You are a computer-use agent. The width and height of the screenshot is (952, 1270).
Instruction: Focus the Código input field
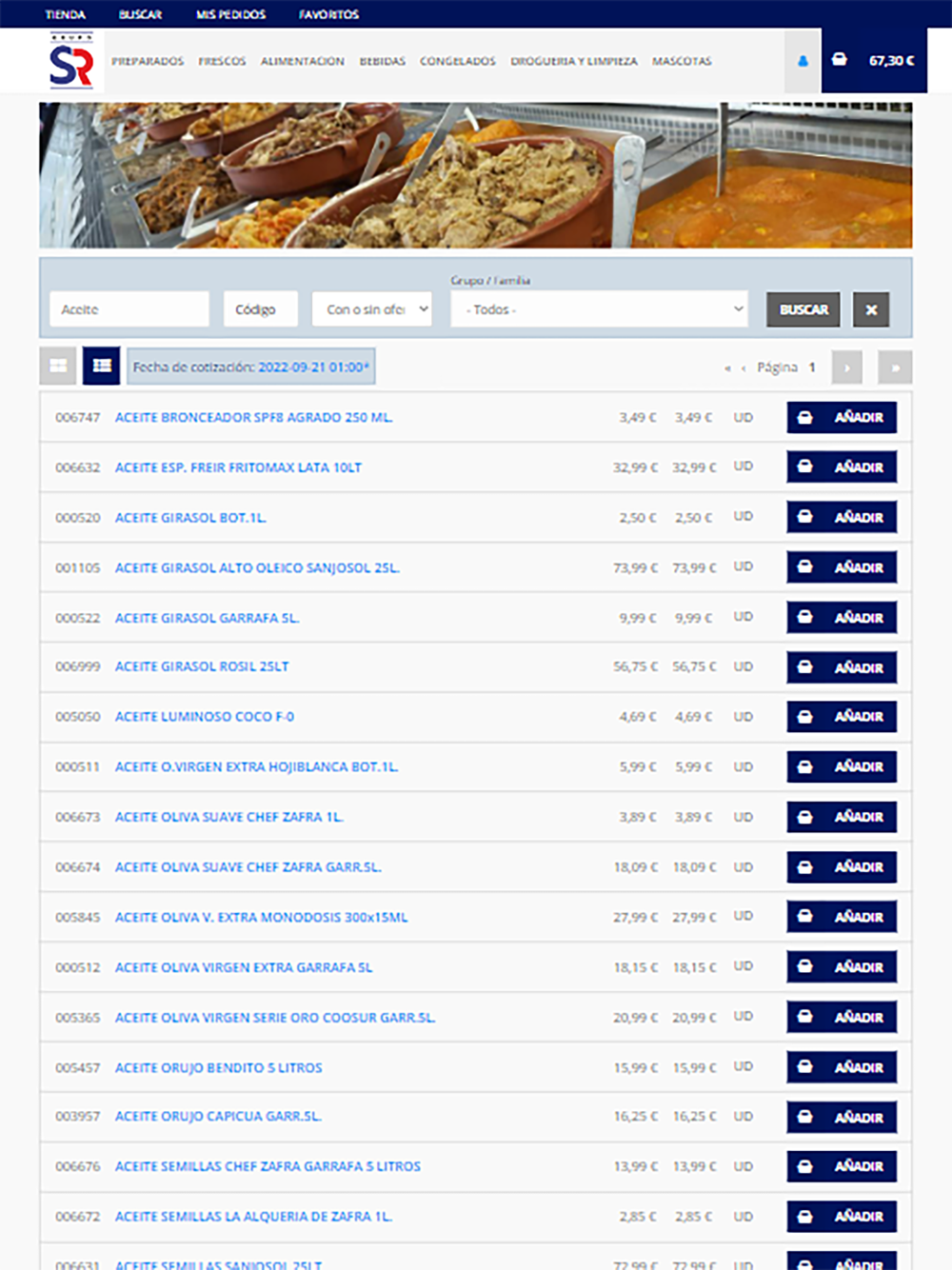tap(261, 309)
